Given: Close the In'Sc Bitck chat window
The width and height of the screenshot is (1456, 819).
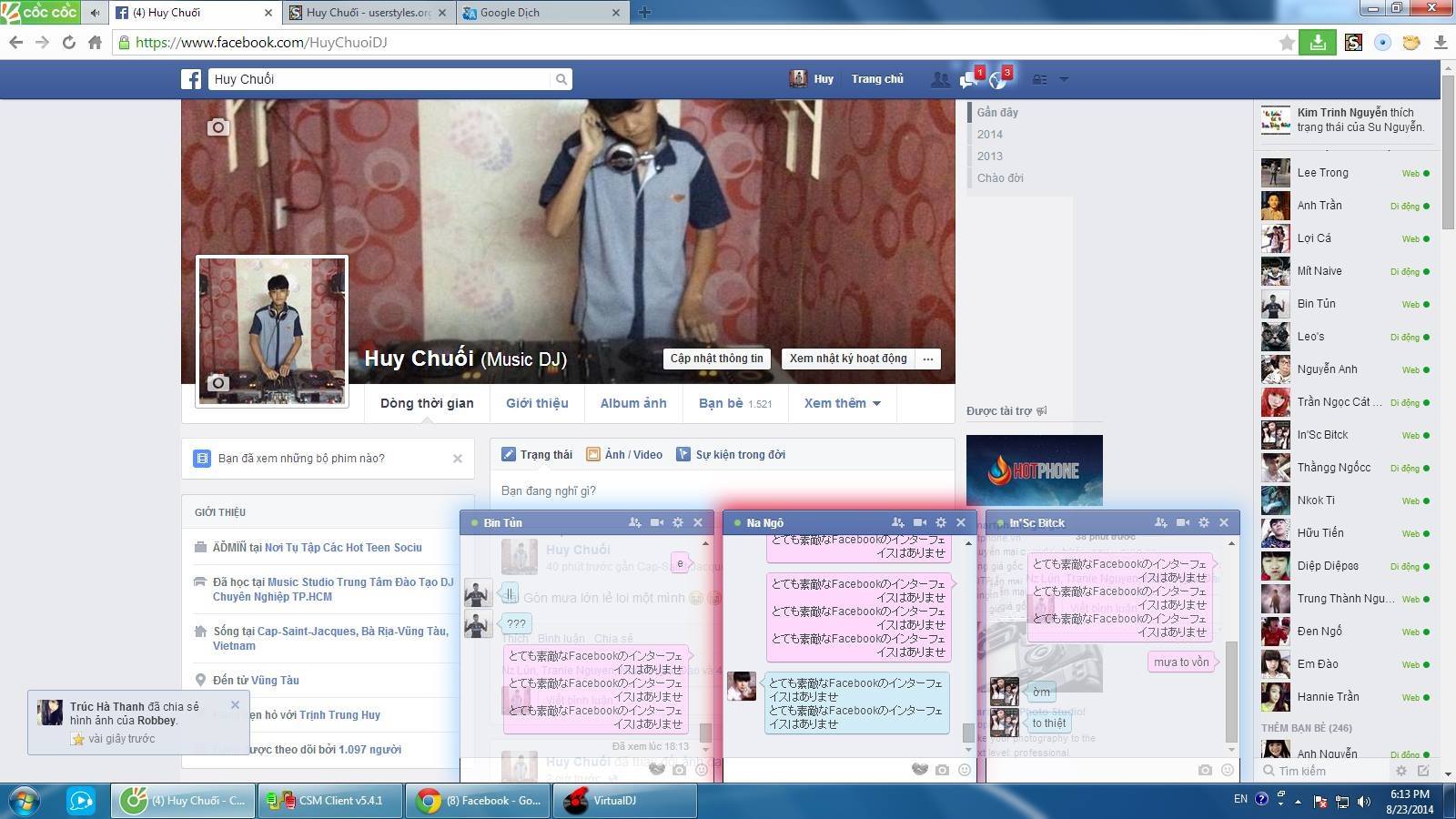Looking at the screenshot, I should point(1224,522).
